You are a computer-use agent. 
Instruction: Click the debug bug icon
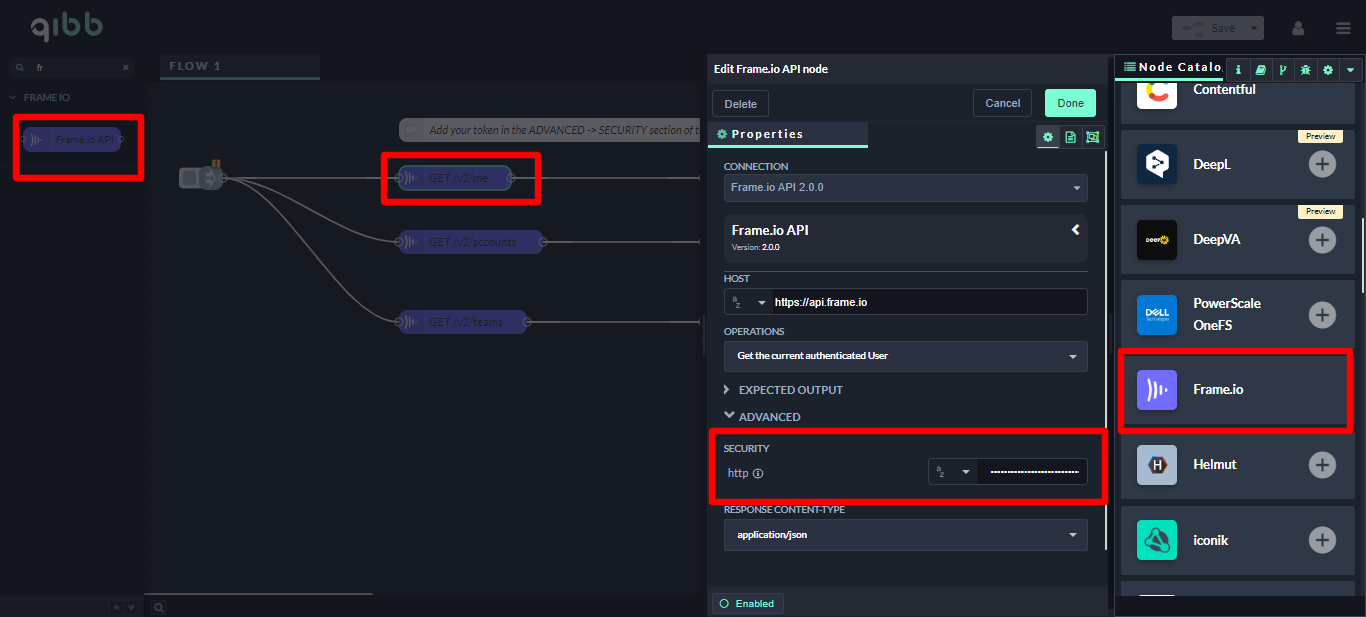coord(1305,70)
